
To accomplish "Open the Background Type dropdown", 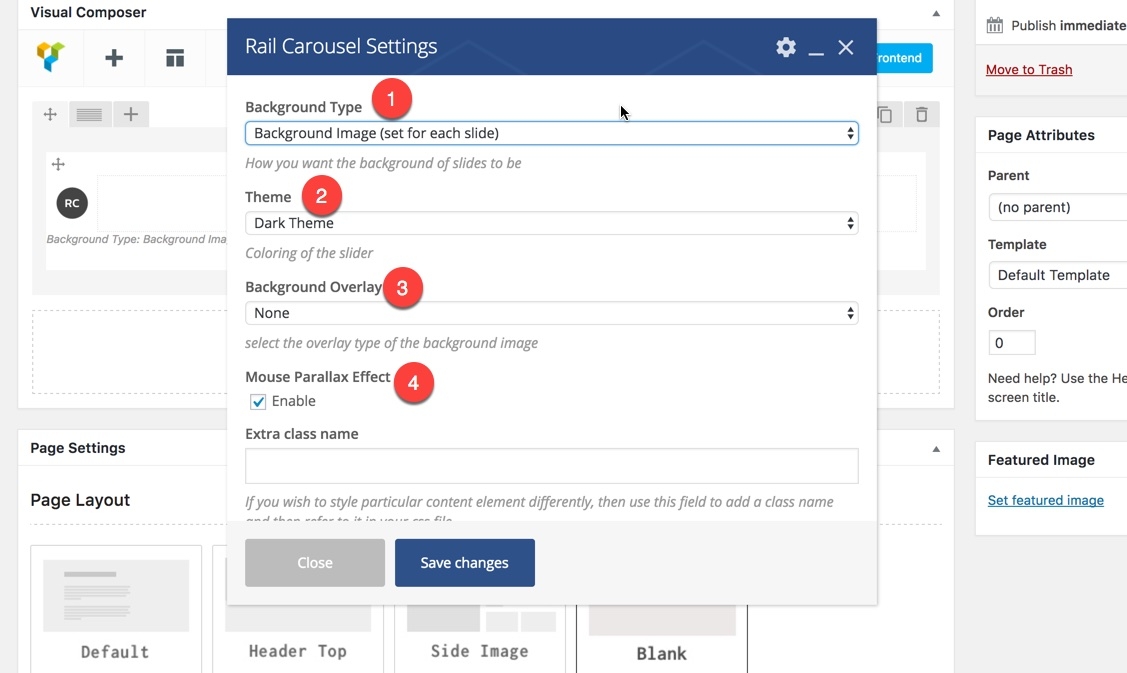I will pyautogui.click(x=551, y=133).
